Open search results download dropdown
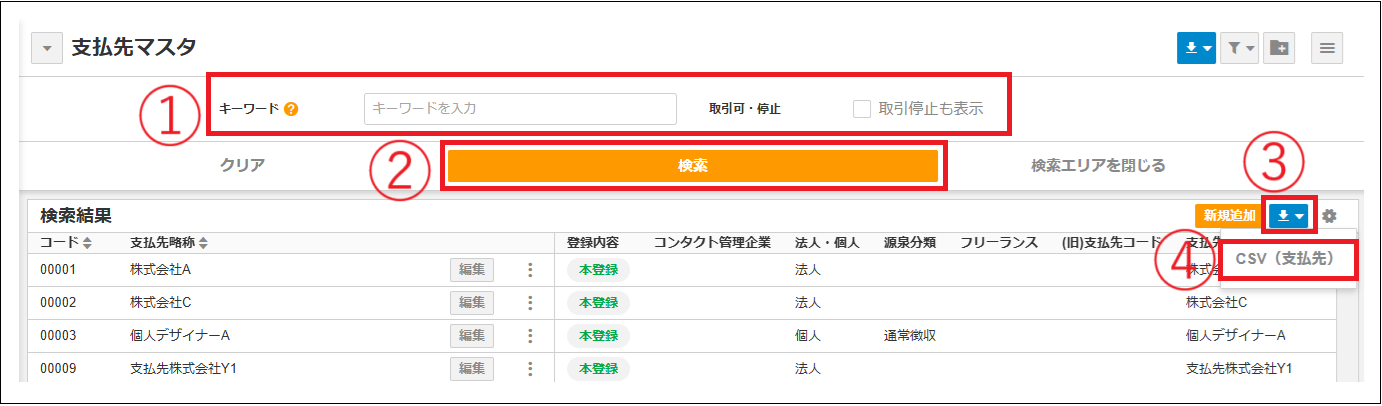1382x406 pixels. point(1290,215)
